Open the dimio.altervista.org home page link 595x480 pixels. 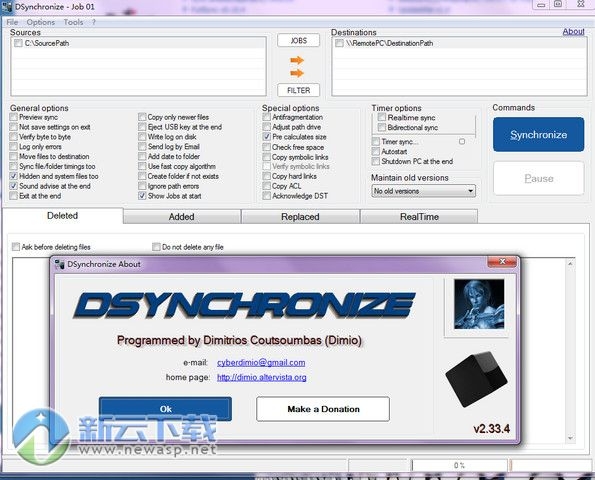pos(262,377)
